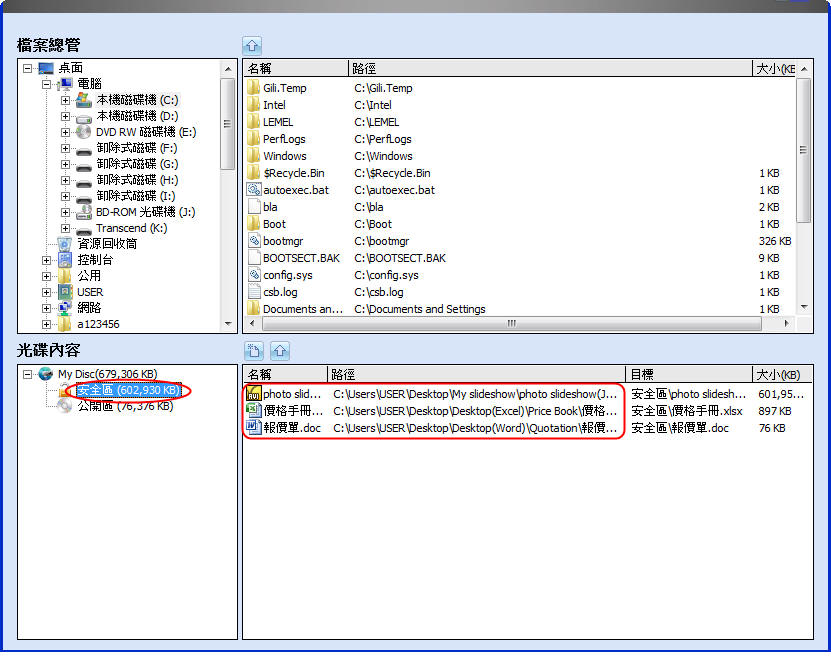The image size is (831, 671).
Task: Click the up-folder icon above file list
Action: [x=252, y=45]
